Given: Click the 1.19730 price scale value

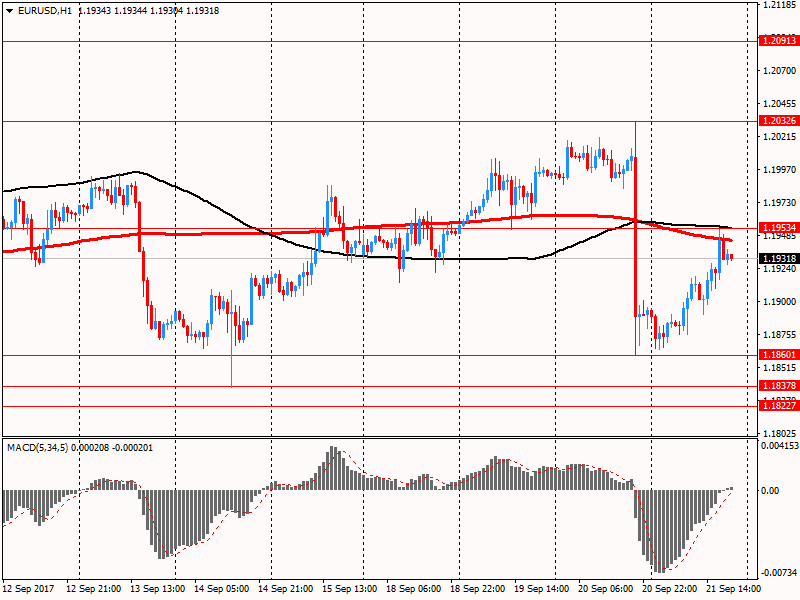Looking at the screenshot, I should (x=780, y=203).
